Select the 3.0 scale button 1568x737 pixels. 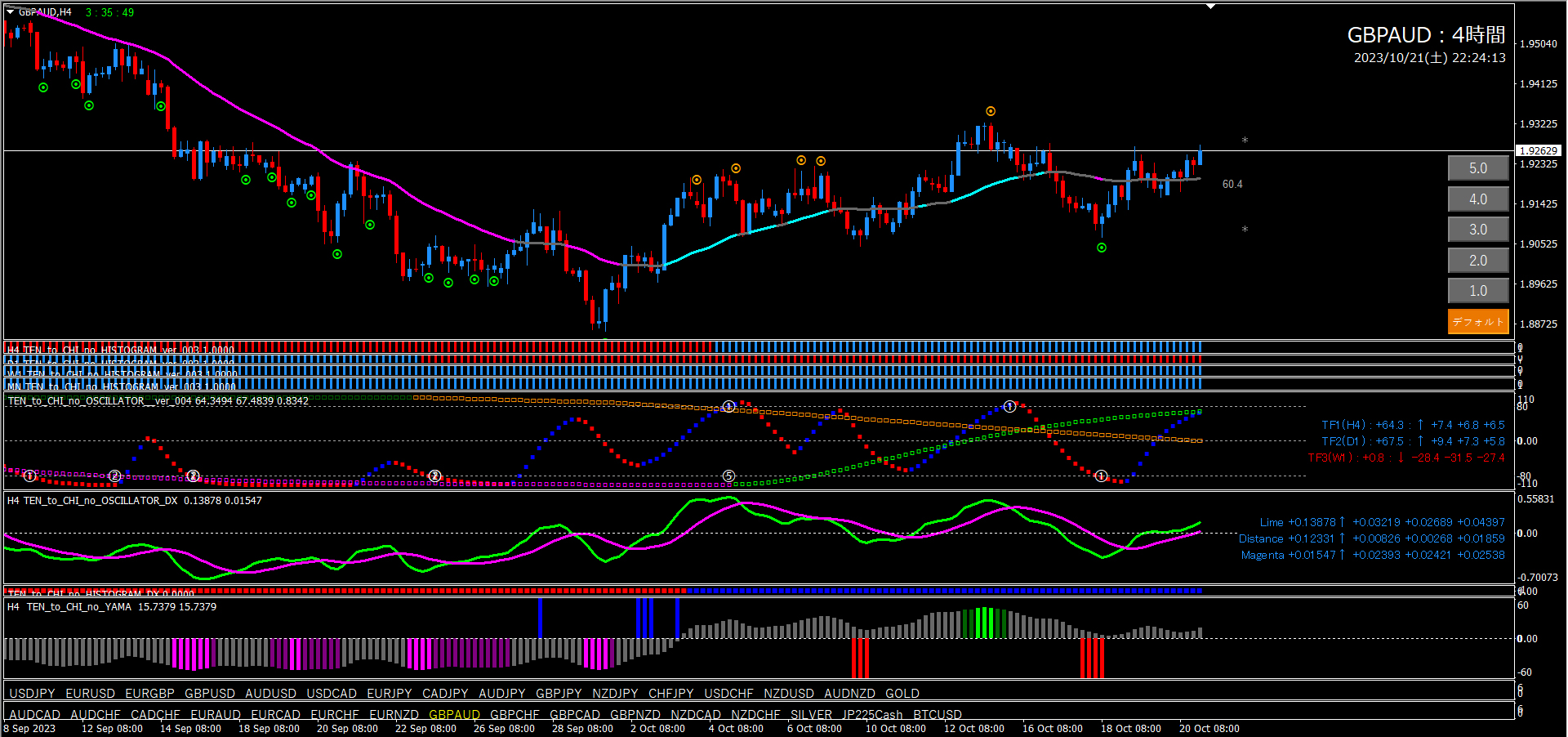tap(1478, 230)
